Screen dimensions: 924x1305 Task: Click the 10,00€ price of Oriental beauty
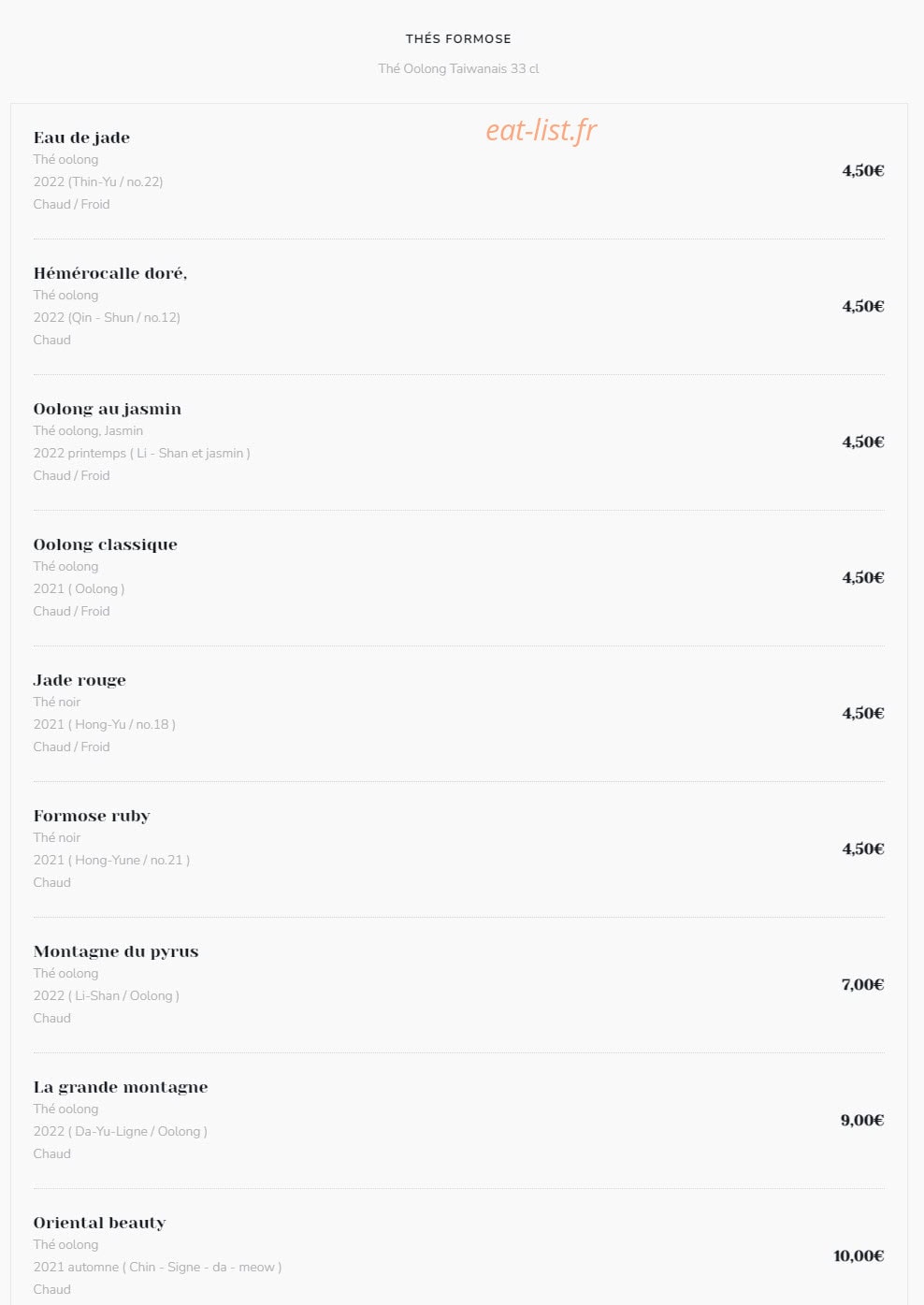859,1255
